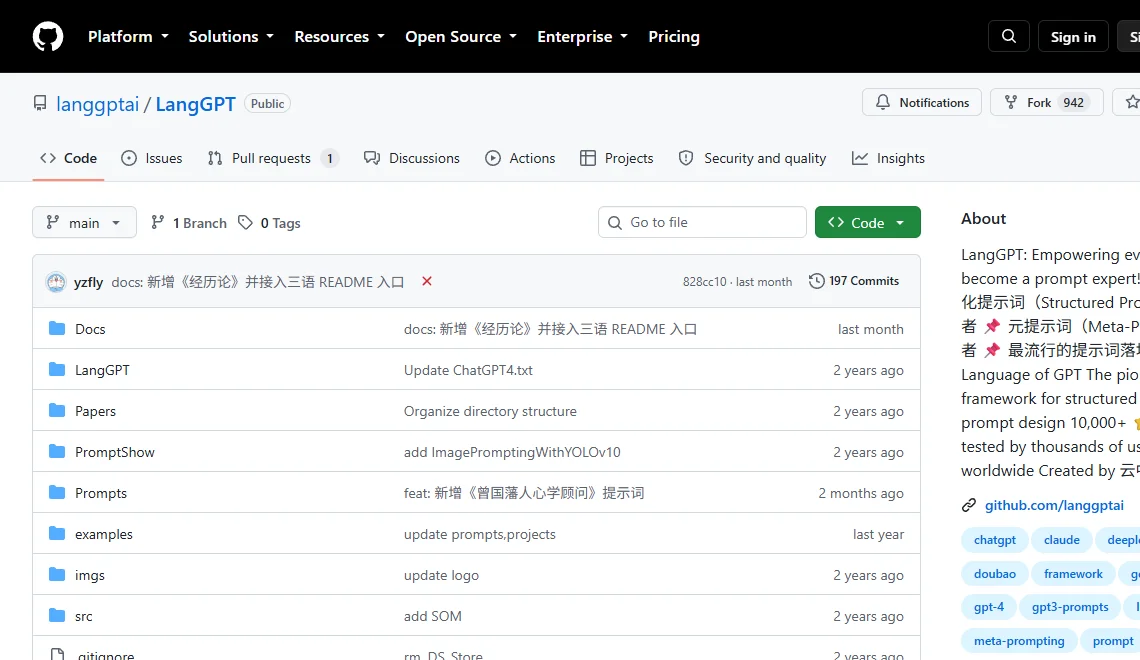Click the Notifications bell icon

(x=883, y=102)
